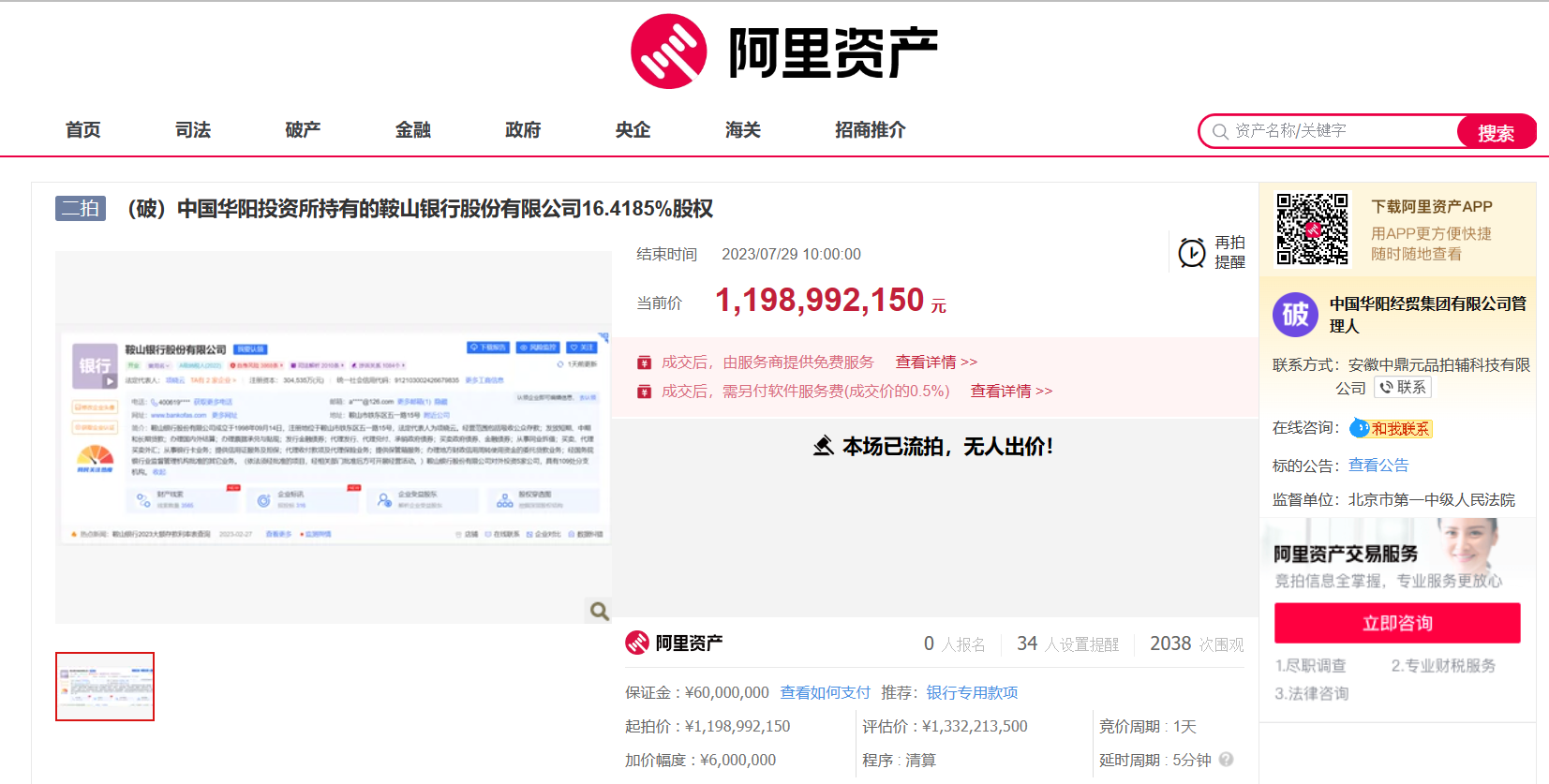Open the 政府 navigation tab
The width and height of the screenshot is (1549, 784).
click(523, 130)
